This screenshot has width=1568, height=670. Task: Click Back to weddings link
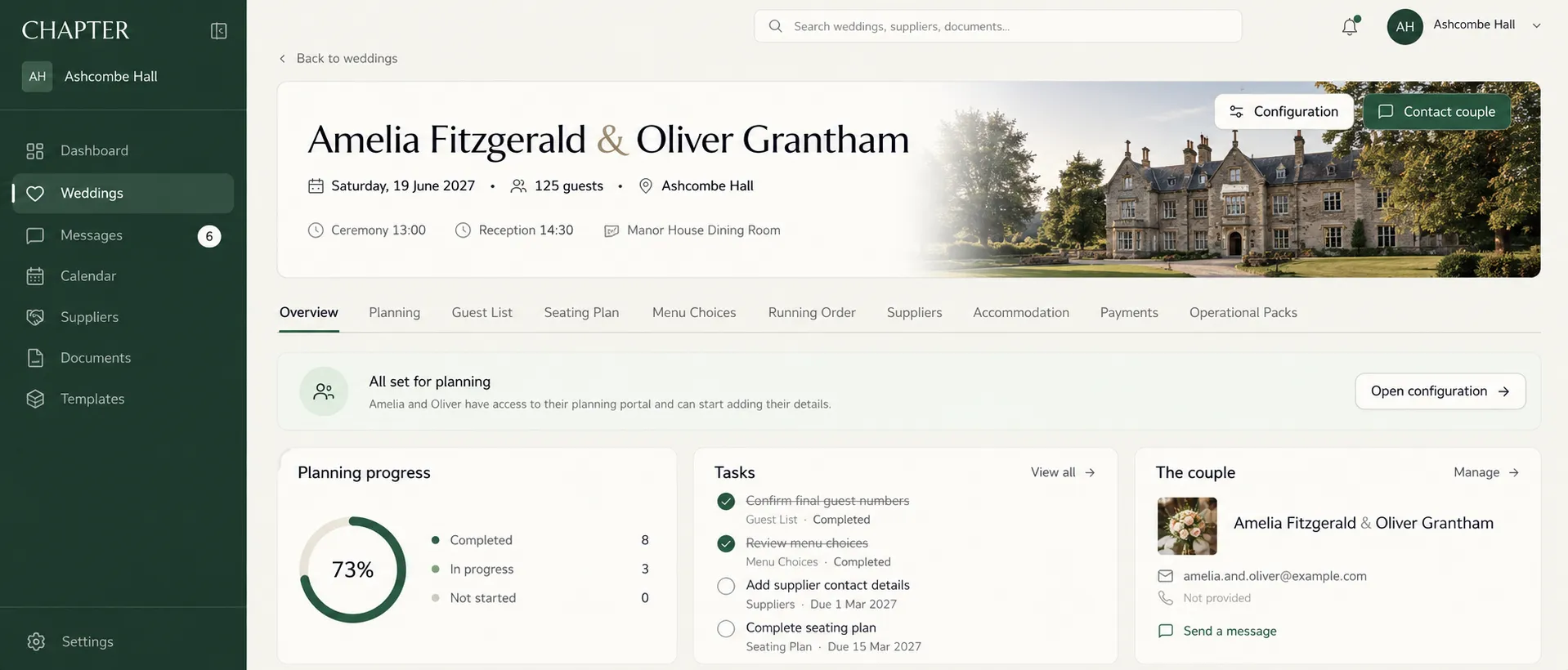click(338, 58)
